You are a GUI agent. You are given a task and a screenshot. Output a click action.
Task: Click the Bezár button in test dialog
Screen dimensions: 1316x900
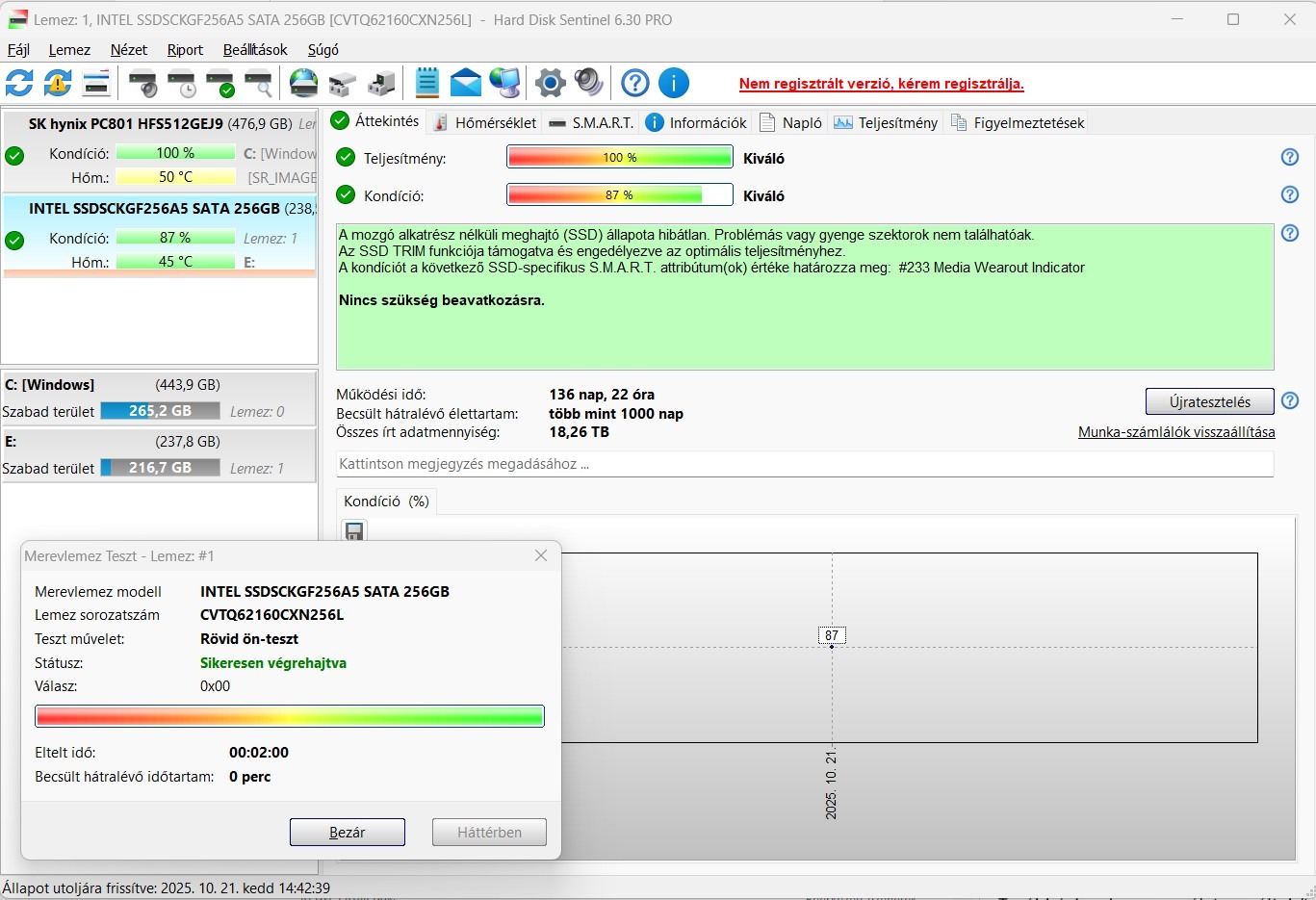347,833
